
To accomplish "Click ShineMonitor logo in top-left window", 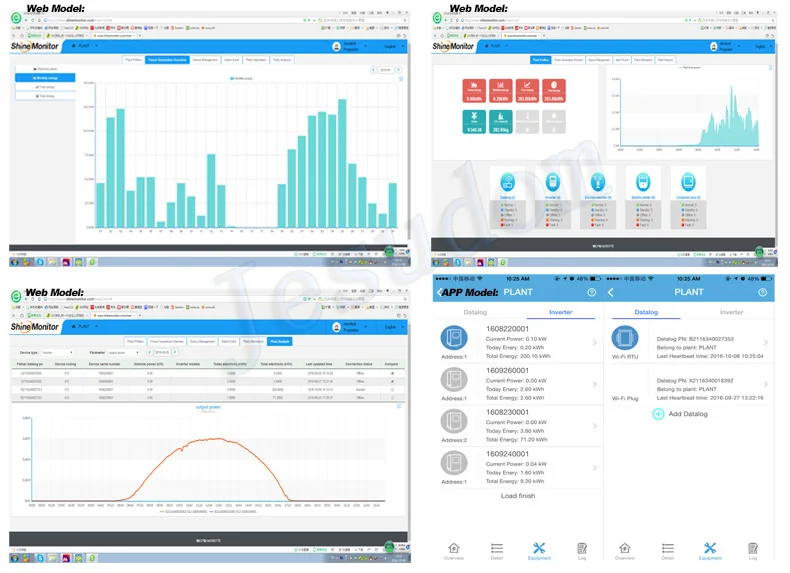I will 35,46.
